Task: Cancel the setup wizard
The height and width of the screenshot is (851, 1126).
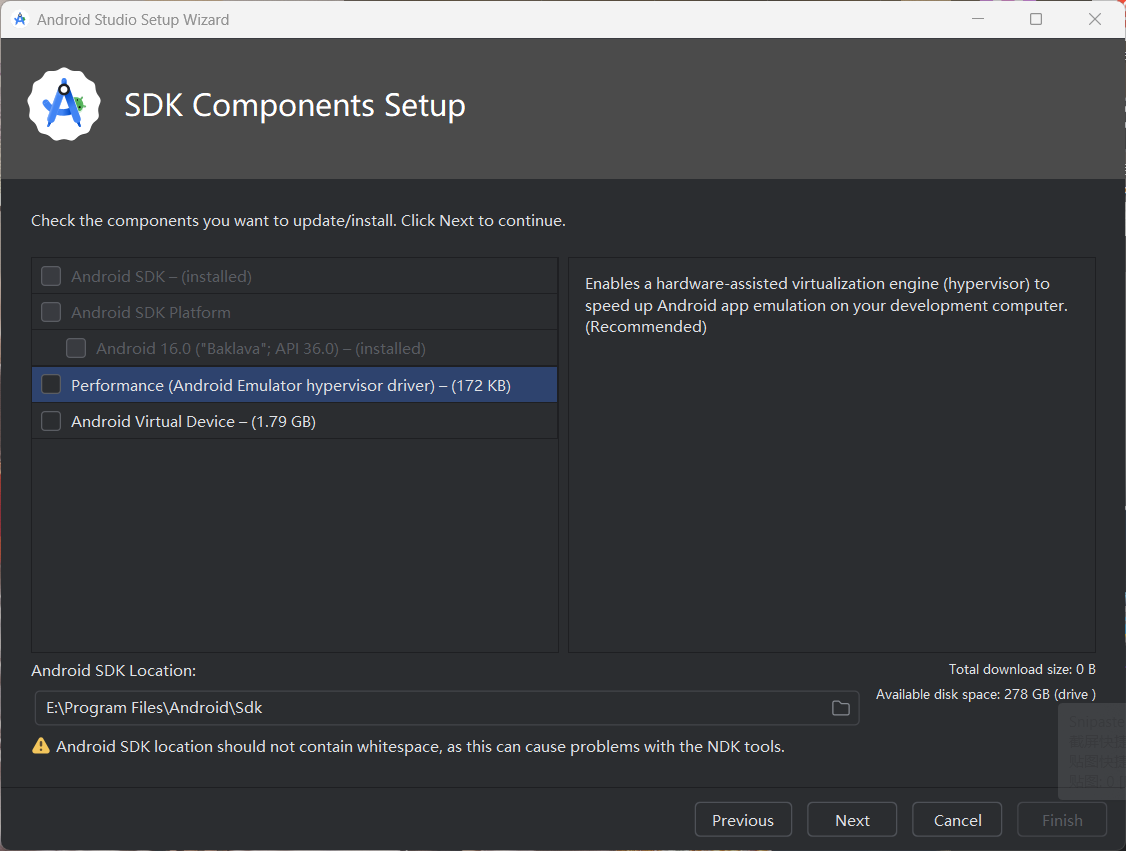Action: tap(957, 820)
